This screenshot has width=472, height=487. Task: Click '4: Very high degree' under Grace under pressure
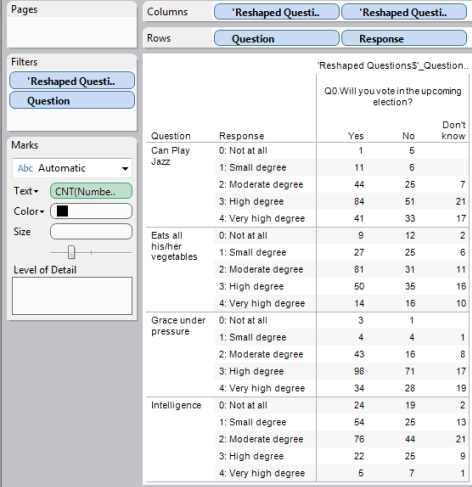pyautogui.click(x=262, y=388)
